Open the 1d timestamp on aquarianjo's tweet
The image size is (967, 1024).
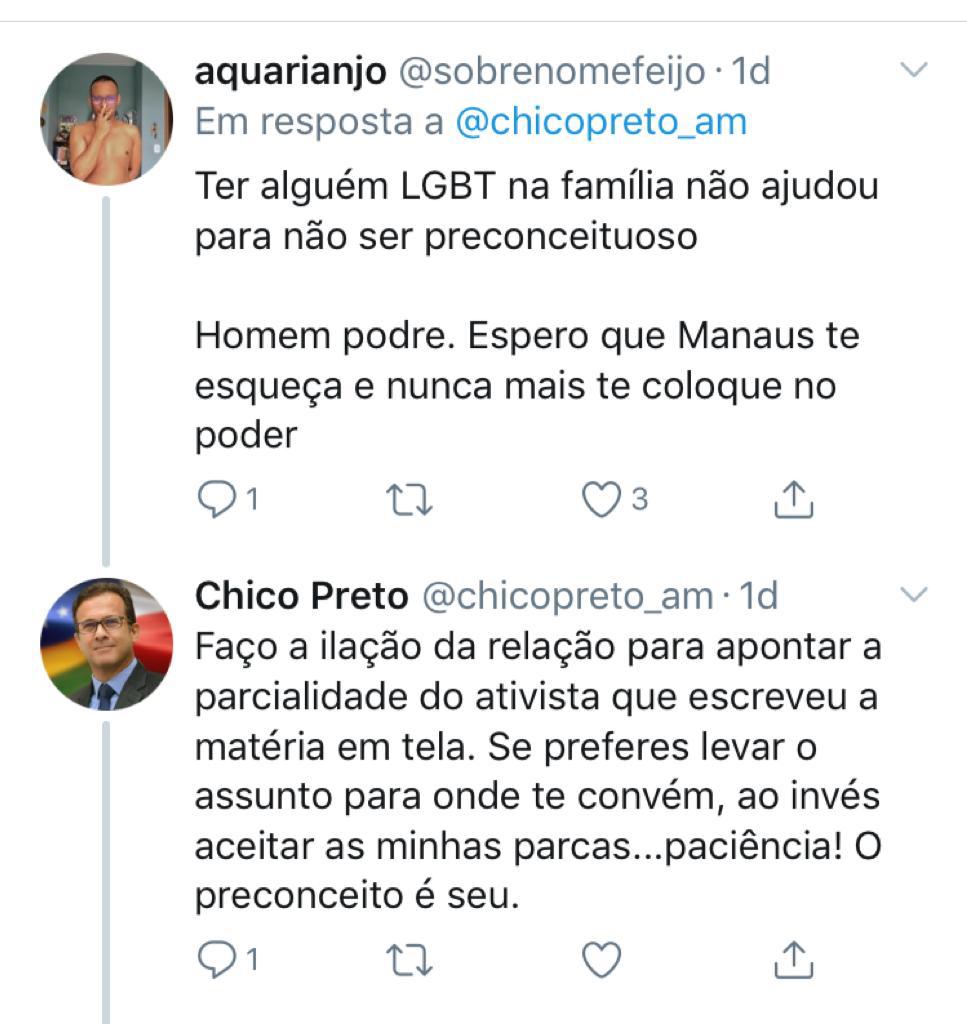751,71
